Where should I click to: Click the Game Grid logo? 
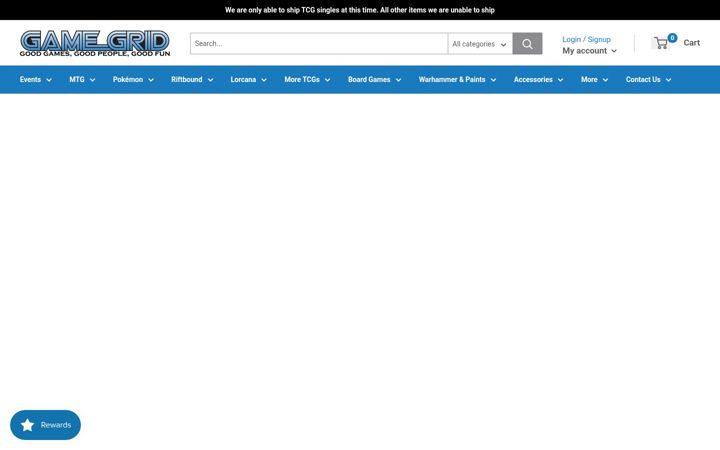coord(95,43)
